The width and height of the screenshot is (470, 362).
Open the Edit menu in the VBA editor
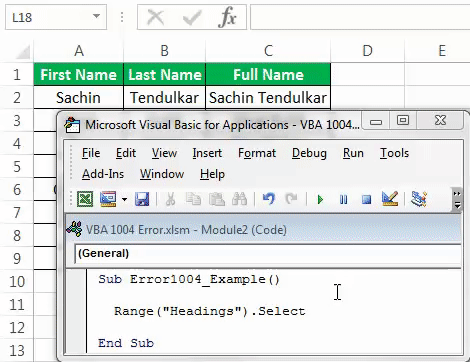coord(126,153)
